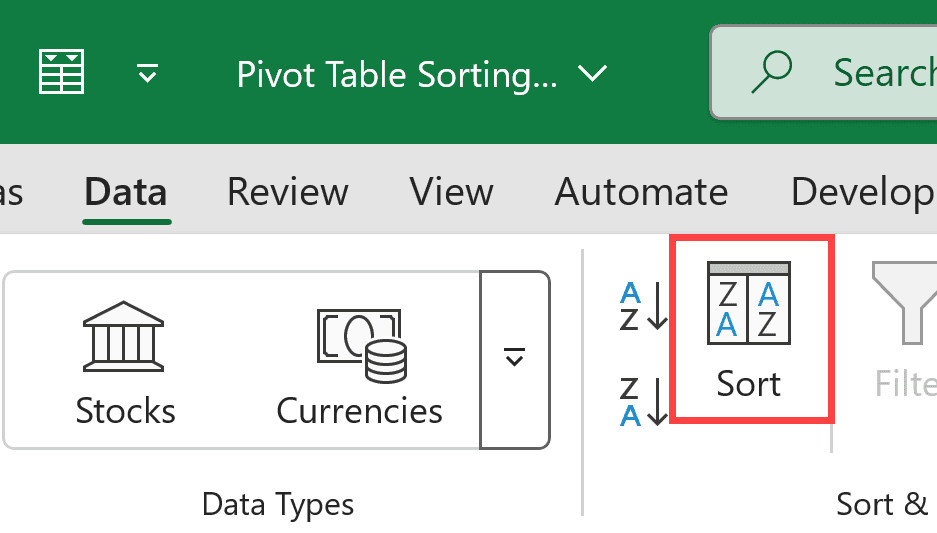Click the Pivot Table Sorting file name

coord(397,75)
